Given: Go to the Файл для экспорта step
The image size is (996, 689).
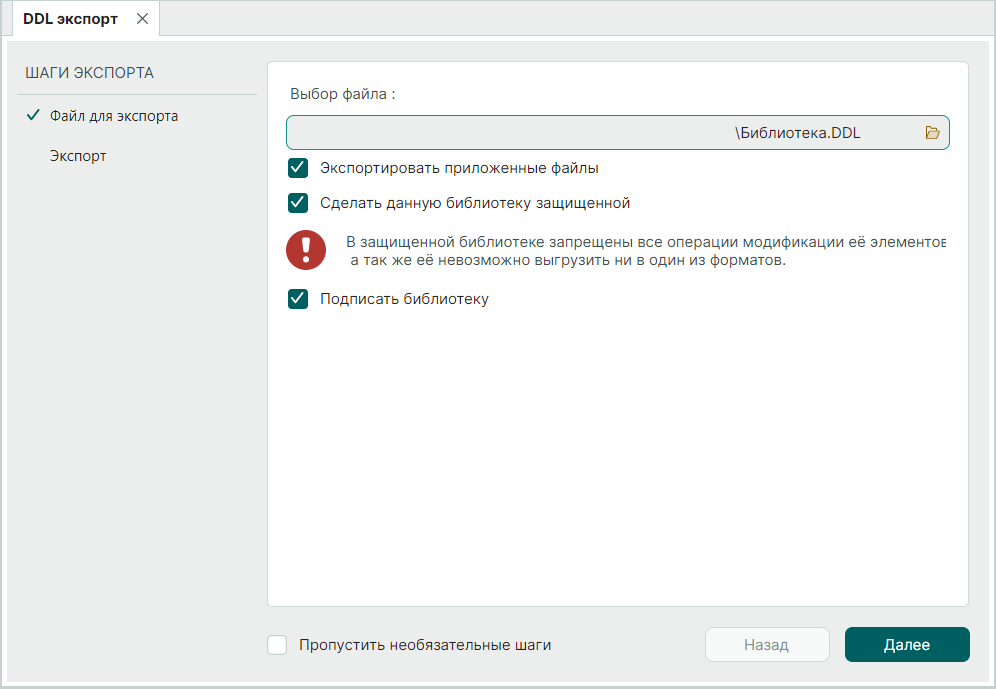Looking at the screenshot, I should (114, 116).
